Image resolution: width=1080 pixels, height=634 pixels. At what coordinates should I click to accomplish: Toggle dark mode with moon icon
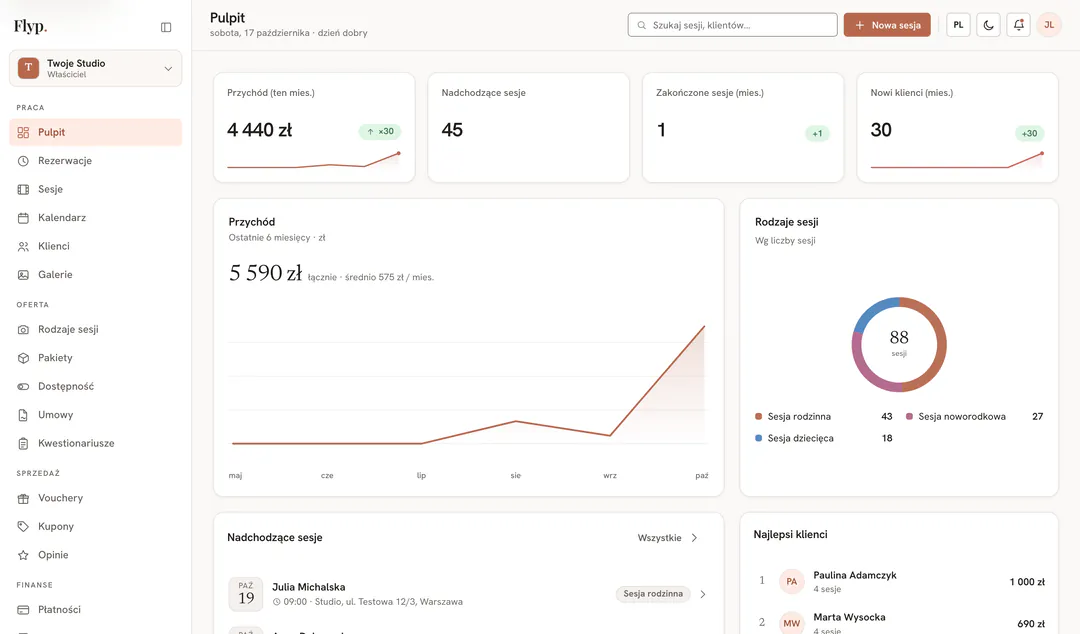click(x=988, y=25)
